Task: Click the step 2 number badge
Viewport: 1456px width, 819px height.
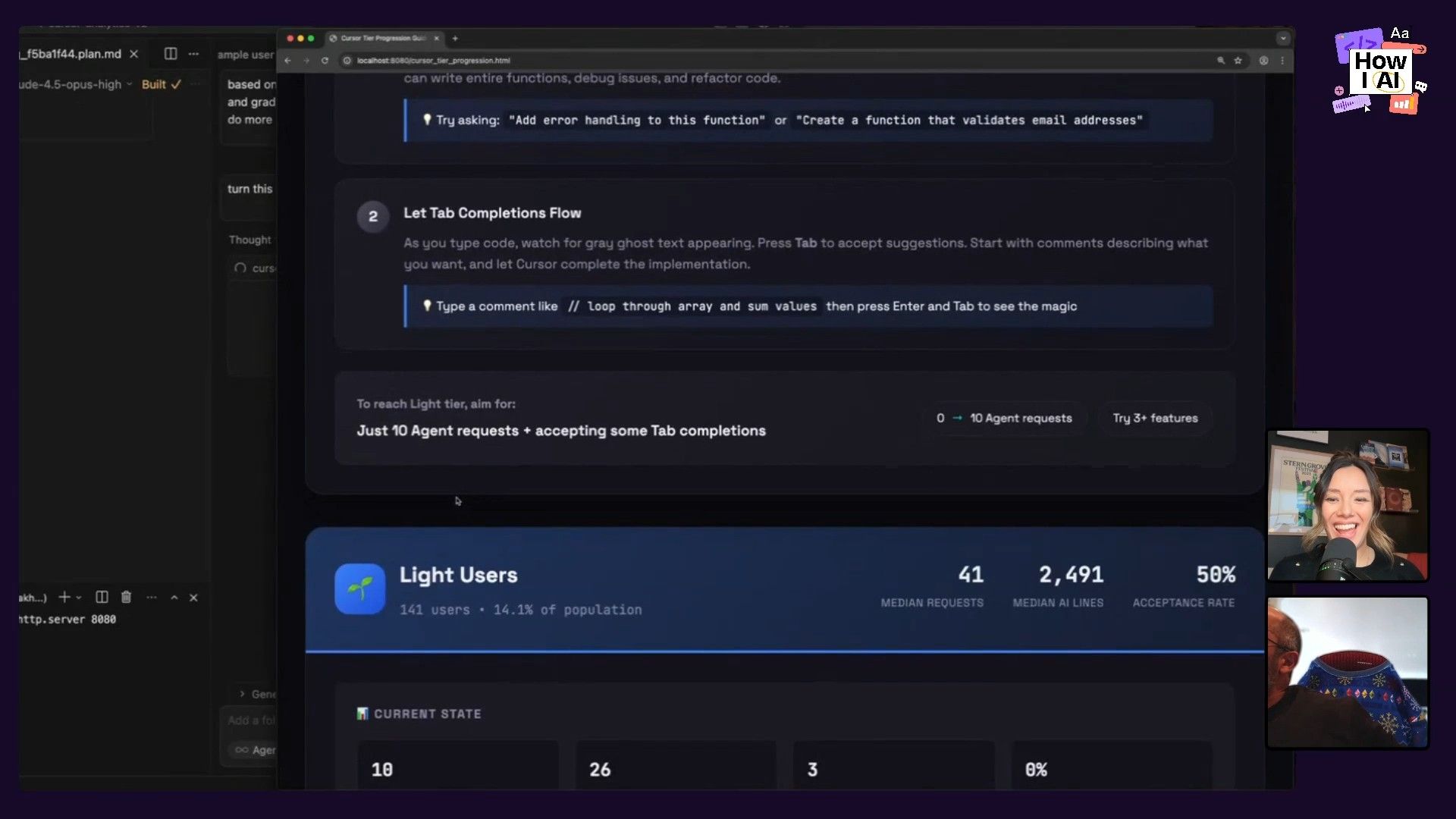Action: [373, 216]
